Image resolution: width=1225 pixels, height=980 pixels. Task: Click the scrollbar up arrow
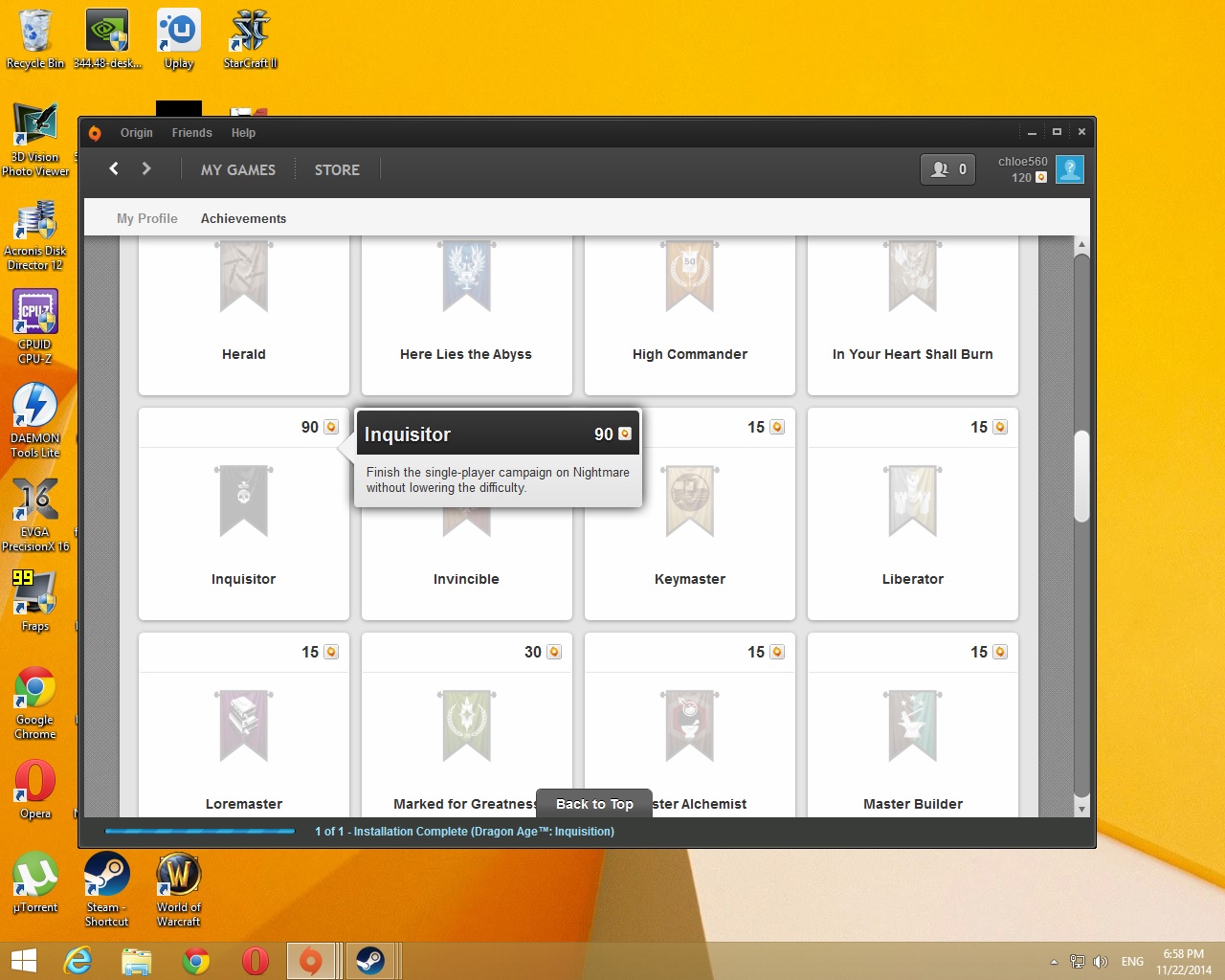coord(1081,245)
